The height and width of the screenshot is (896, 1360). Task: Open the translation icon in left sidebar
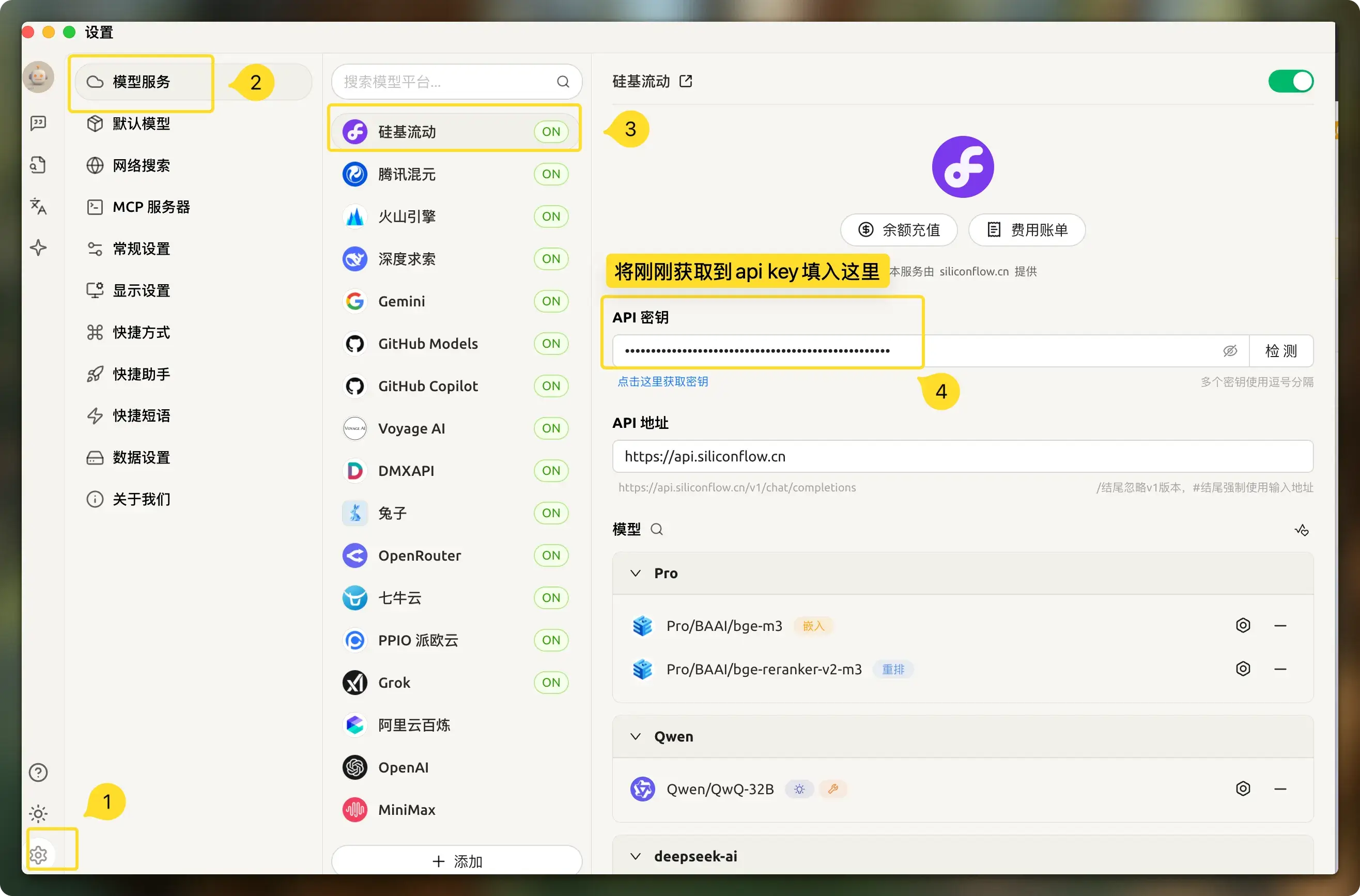pyautogui.click(x=38, y=206)
